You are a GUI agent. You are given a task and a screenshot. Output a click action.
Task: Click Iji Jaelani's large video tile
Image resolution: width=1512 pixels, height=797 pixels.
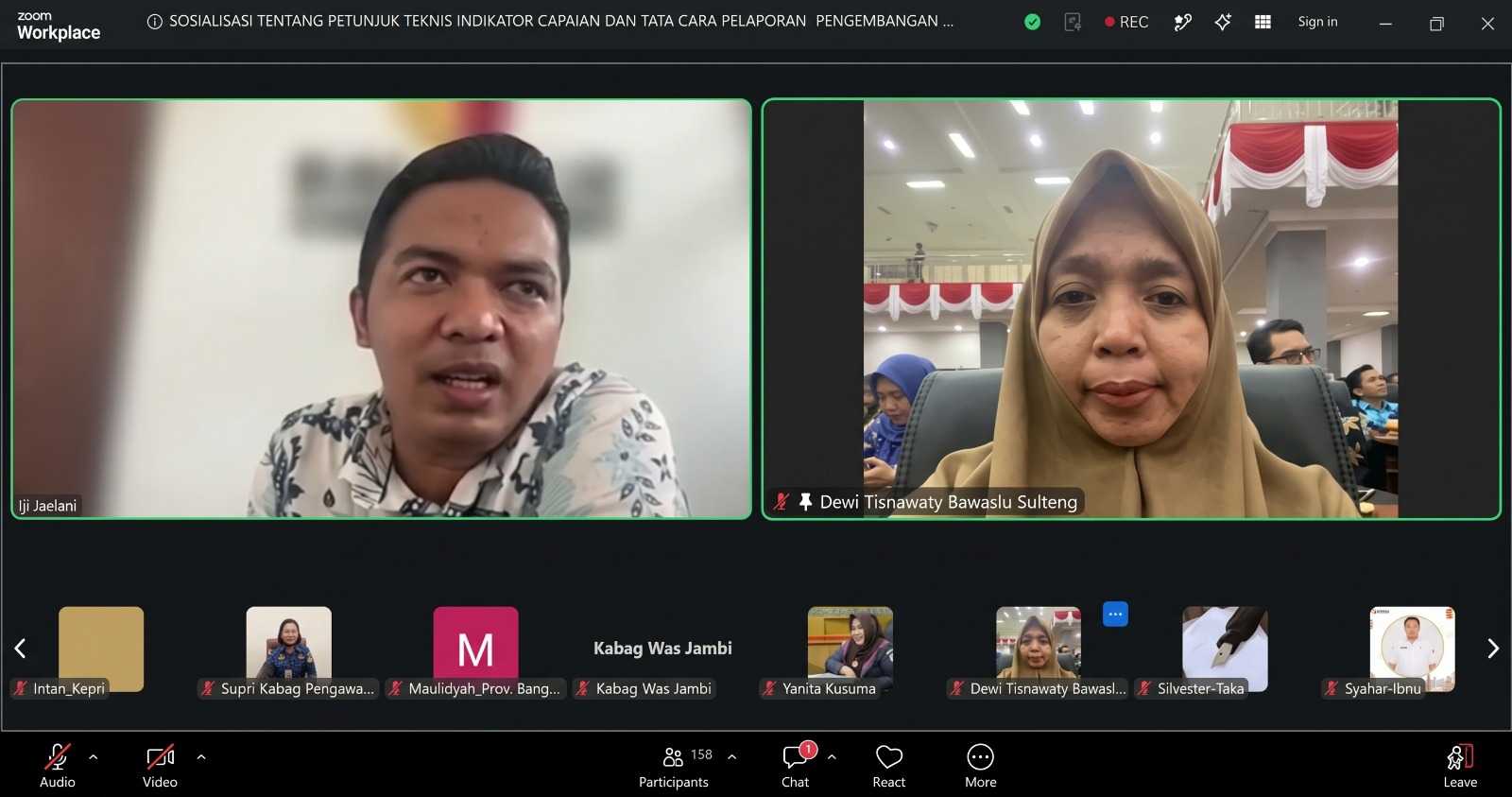(x=382, y=309)
